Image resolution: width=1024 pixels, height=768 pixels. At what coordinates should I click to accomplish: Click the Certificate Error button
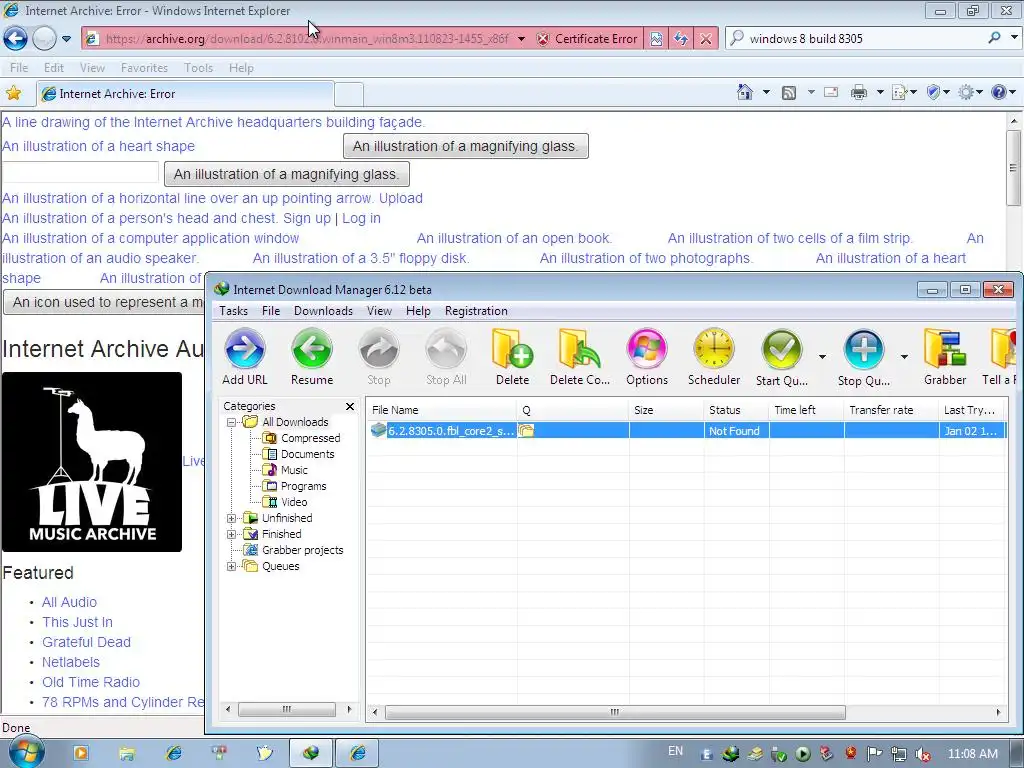588,39
